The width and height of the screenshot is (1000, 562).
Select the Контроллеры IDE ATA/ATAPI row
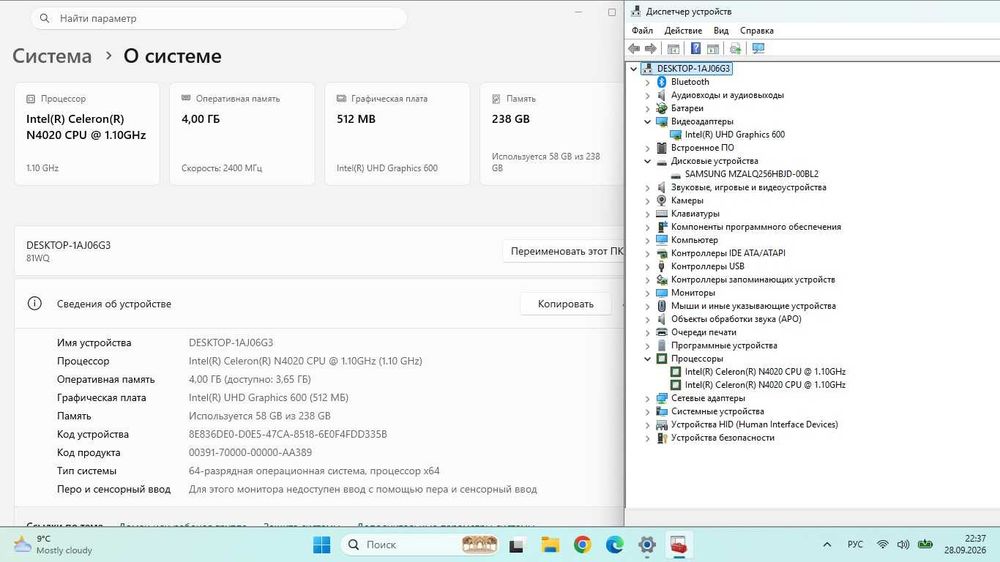click(x=728, y=253)
